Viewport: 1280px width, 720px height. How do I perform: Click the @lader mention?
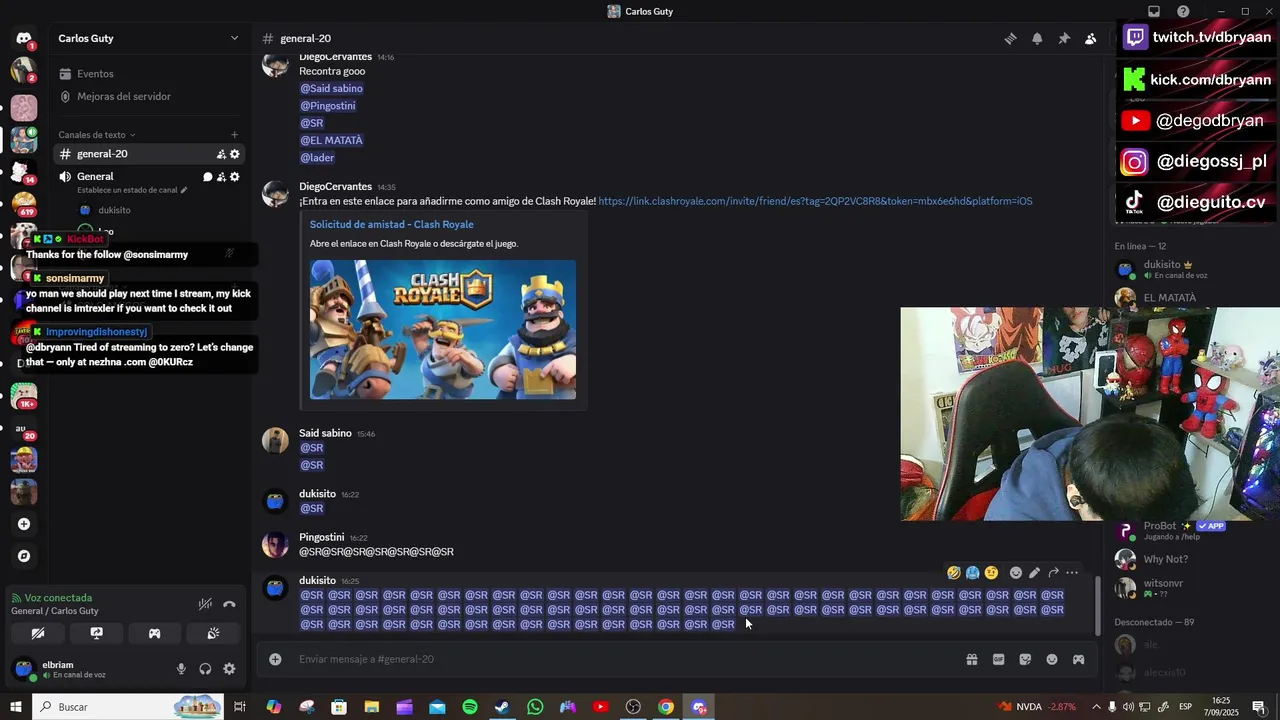tap(317, 158)
